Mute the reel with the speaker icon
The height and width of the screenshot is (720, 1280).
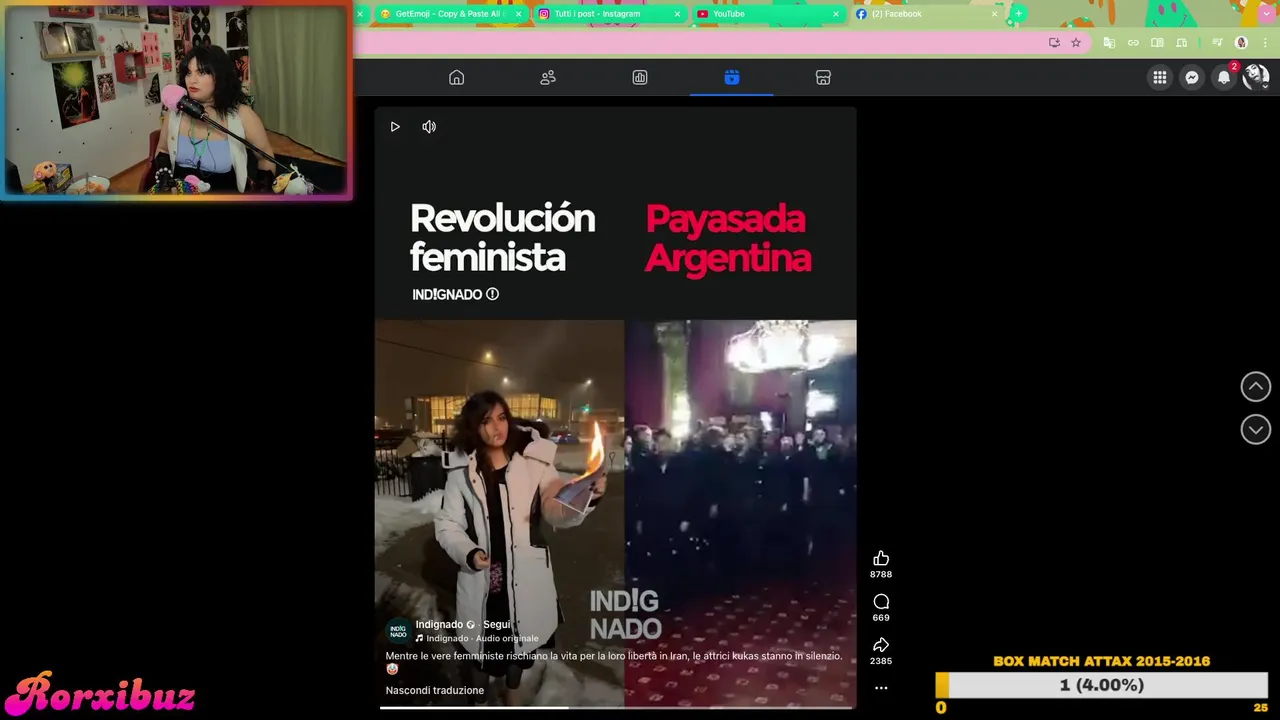point(429,127)
